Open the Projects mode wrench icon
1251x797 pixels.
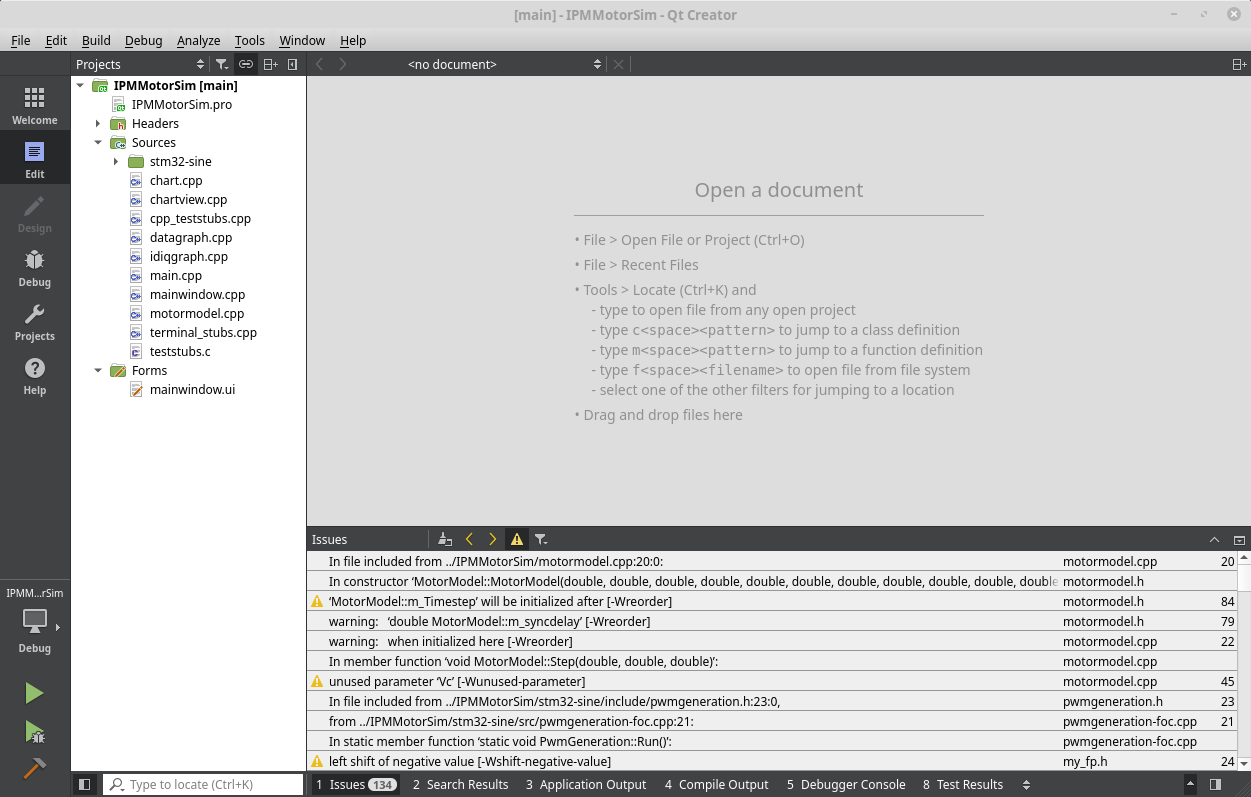click(35, 321)
